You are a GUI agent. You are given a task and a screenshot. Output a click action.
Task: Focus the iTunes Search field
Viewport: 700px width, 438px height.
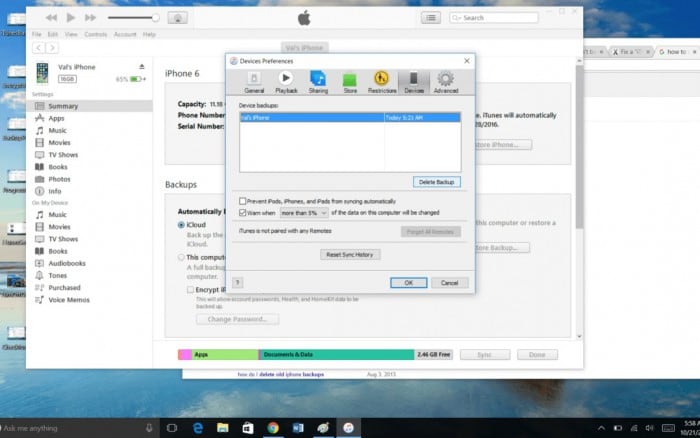(x=494, y=17)
